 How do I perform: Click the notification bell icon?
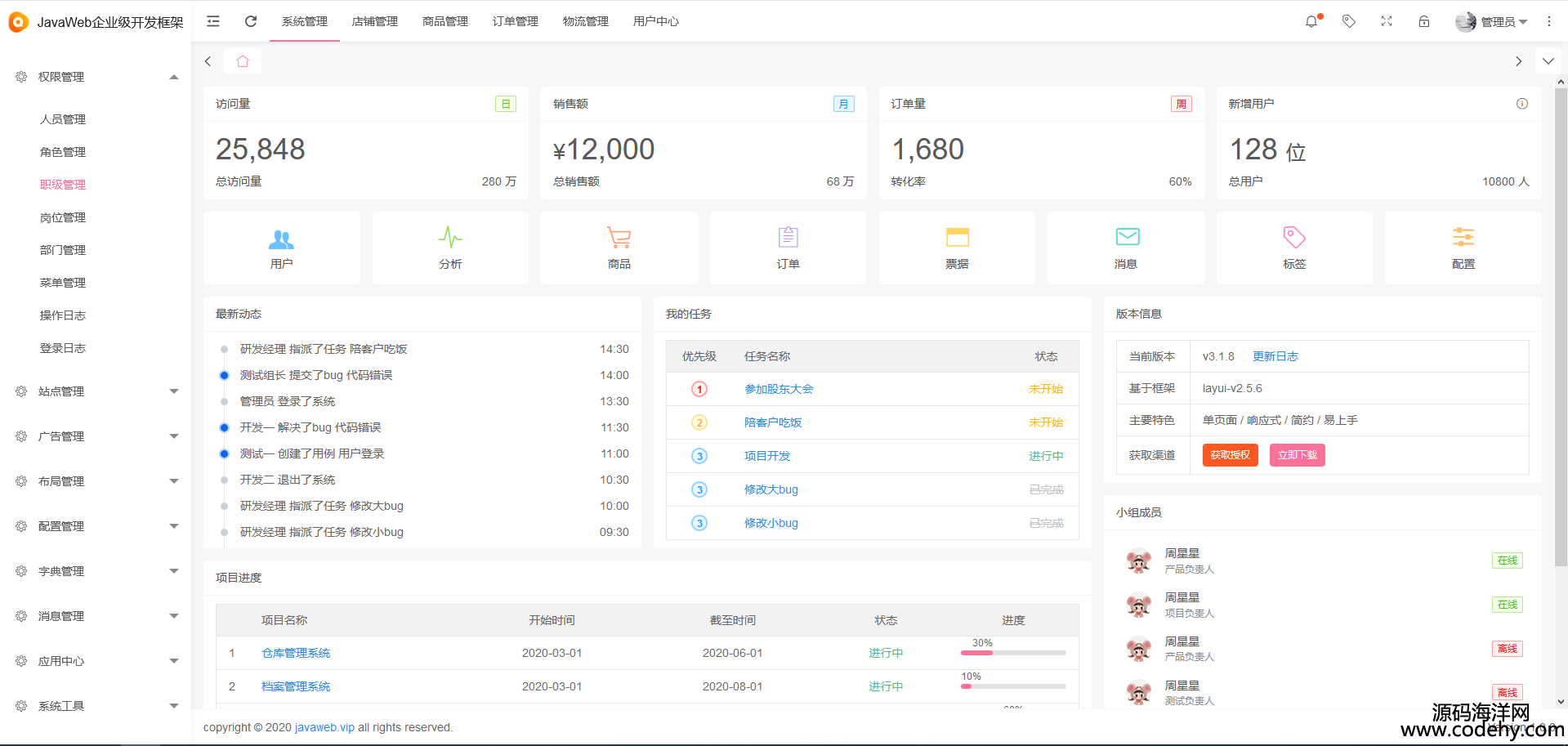coord(1311,22)
